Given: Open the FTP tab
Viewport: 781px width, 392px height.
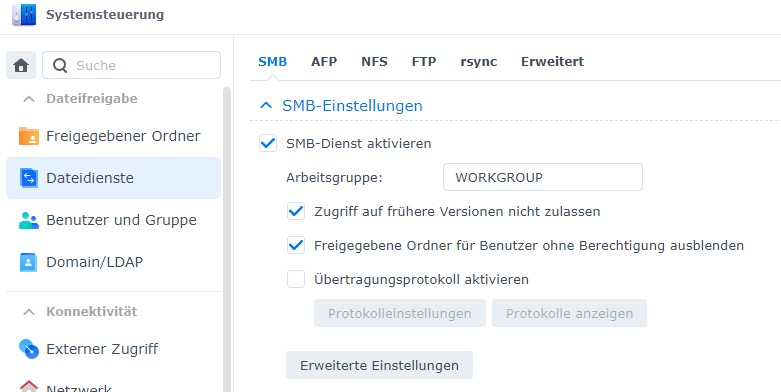Looking at the screenshot, I should [x=424, y=62].
